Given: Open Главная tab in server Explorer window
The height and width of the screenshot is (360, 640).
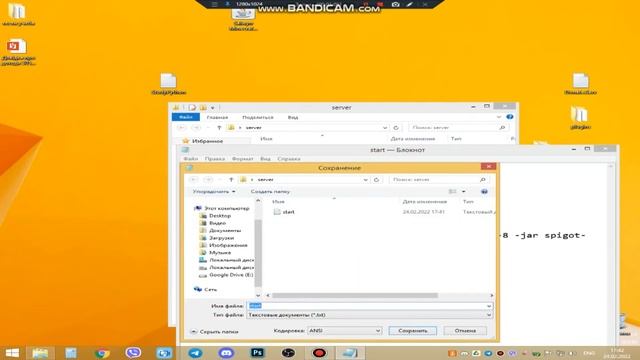Looking at the screenshot, I should pyautogui.click(x=217, y=117).
